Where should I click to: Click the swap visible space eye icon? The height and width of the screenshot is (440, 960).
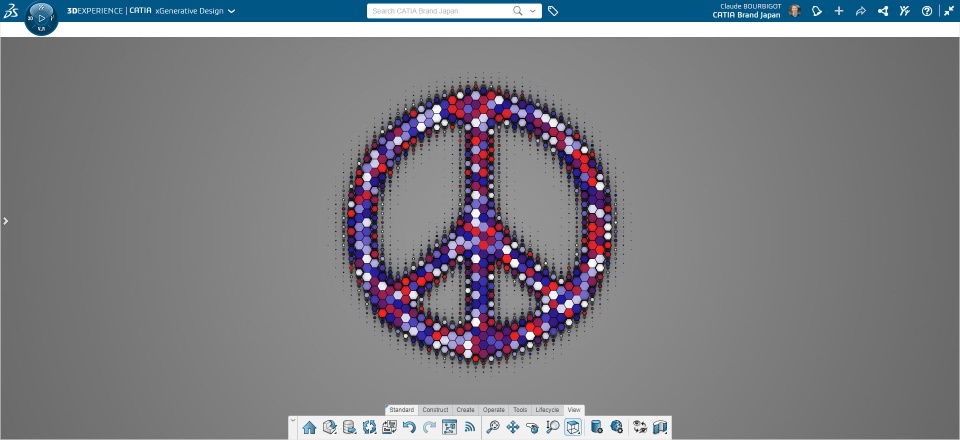click(640, 427)
